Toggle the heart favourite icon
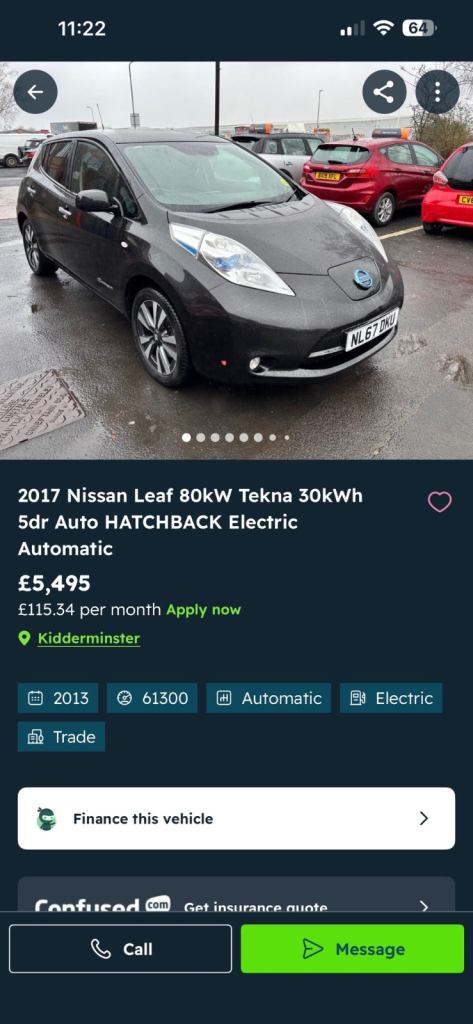 coord(440,502)
